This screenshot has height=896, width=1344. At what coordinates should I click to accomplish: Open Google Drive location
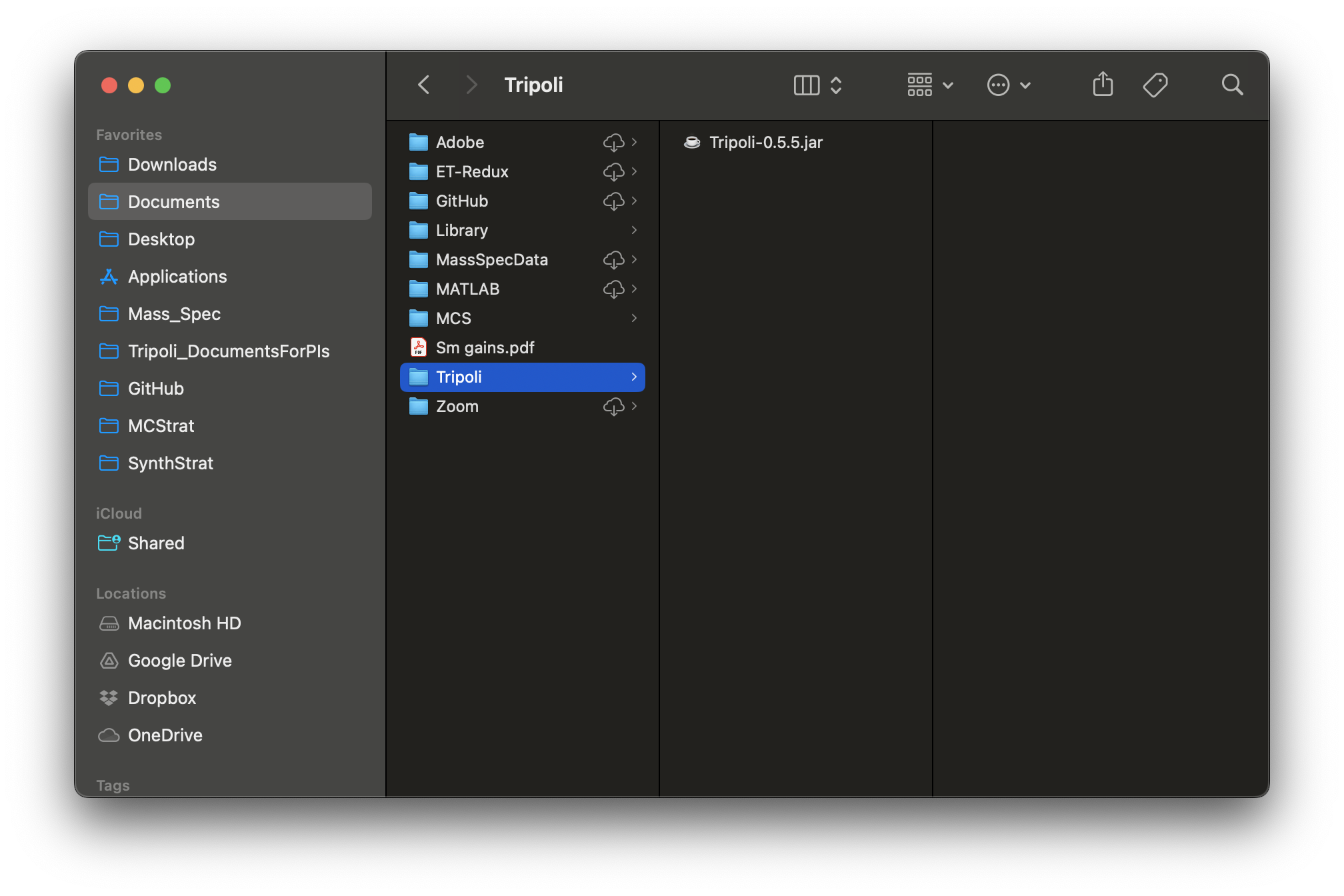tap(230, 660)
